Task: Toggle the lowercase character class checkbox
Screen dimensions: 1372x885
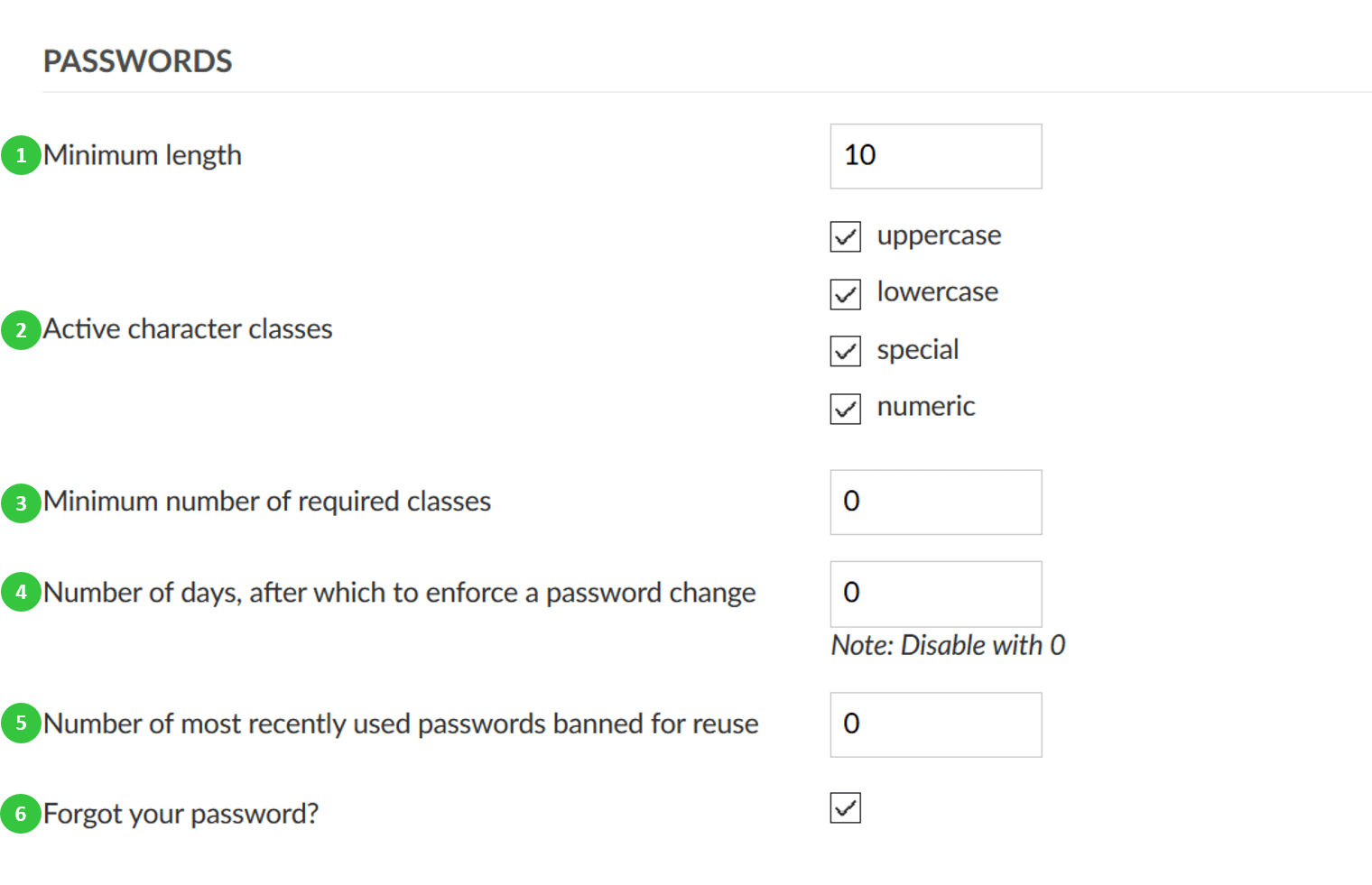Action: point(846,294)
